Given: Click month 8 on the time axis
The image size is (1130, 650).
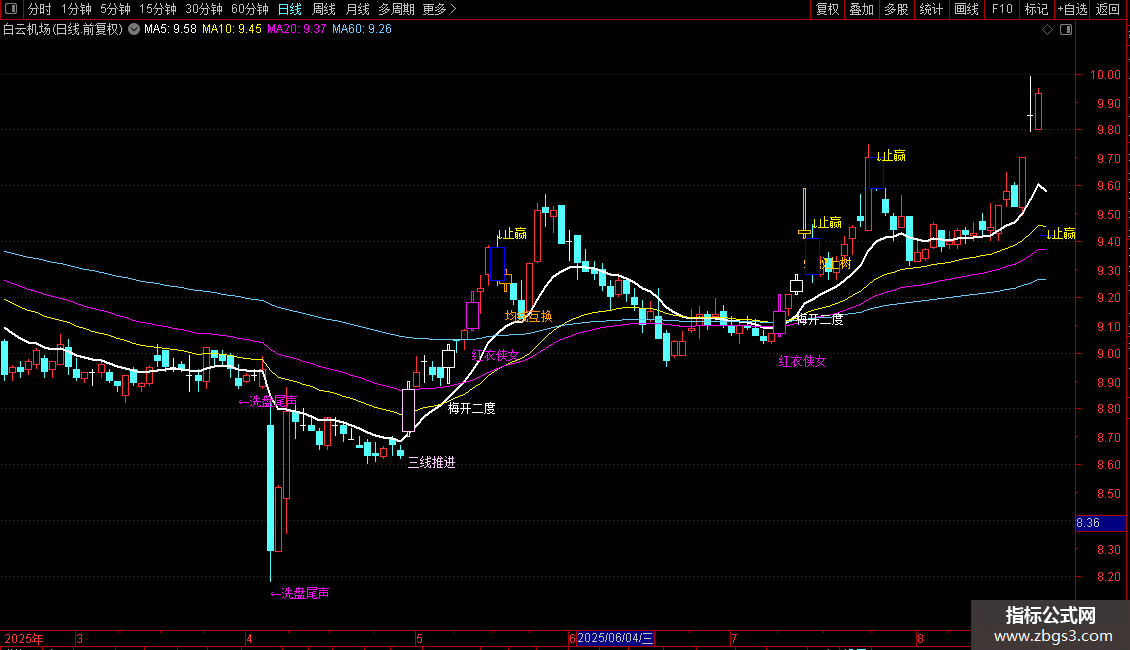Looking at the screenshot, I should click(x=920, y=638).
